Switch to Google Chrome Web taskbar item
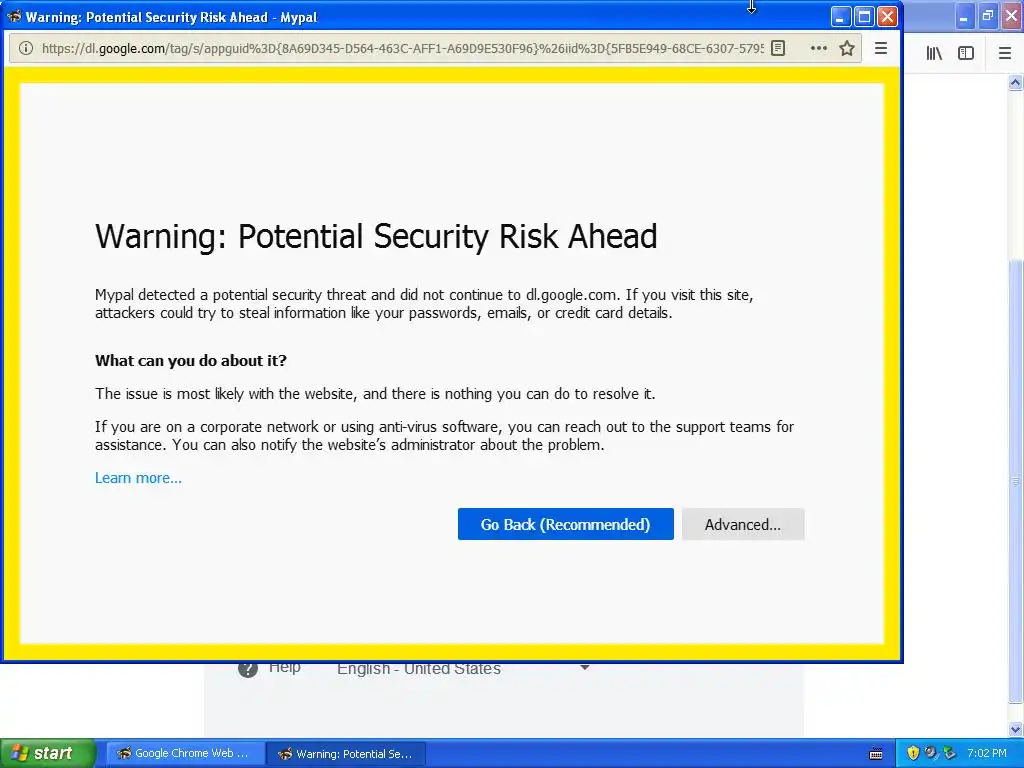 185,754
